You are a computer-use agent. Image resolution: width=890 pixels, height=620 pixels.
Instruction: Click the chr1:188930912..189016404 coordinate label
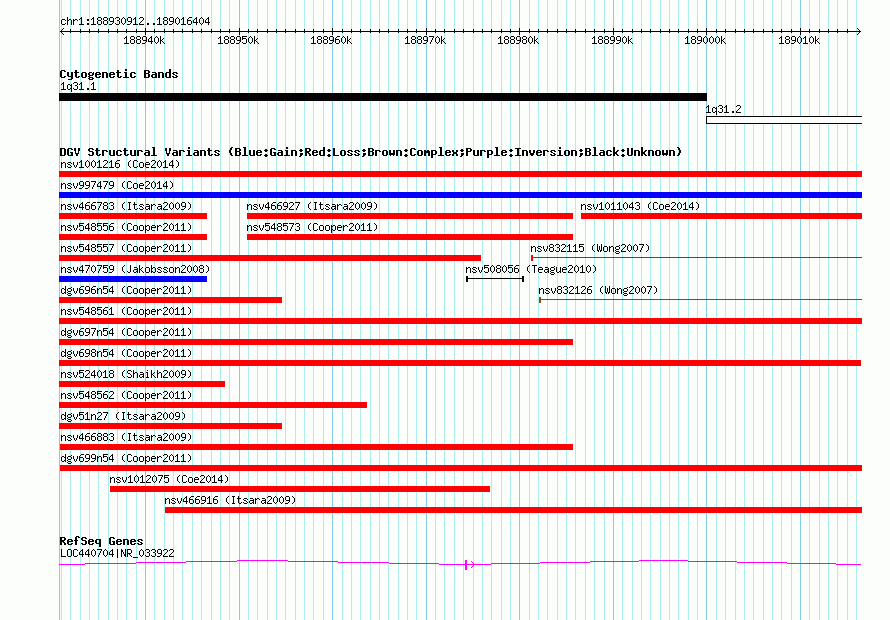(135, 21)
